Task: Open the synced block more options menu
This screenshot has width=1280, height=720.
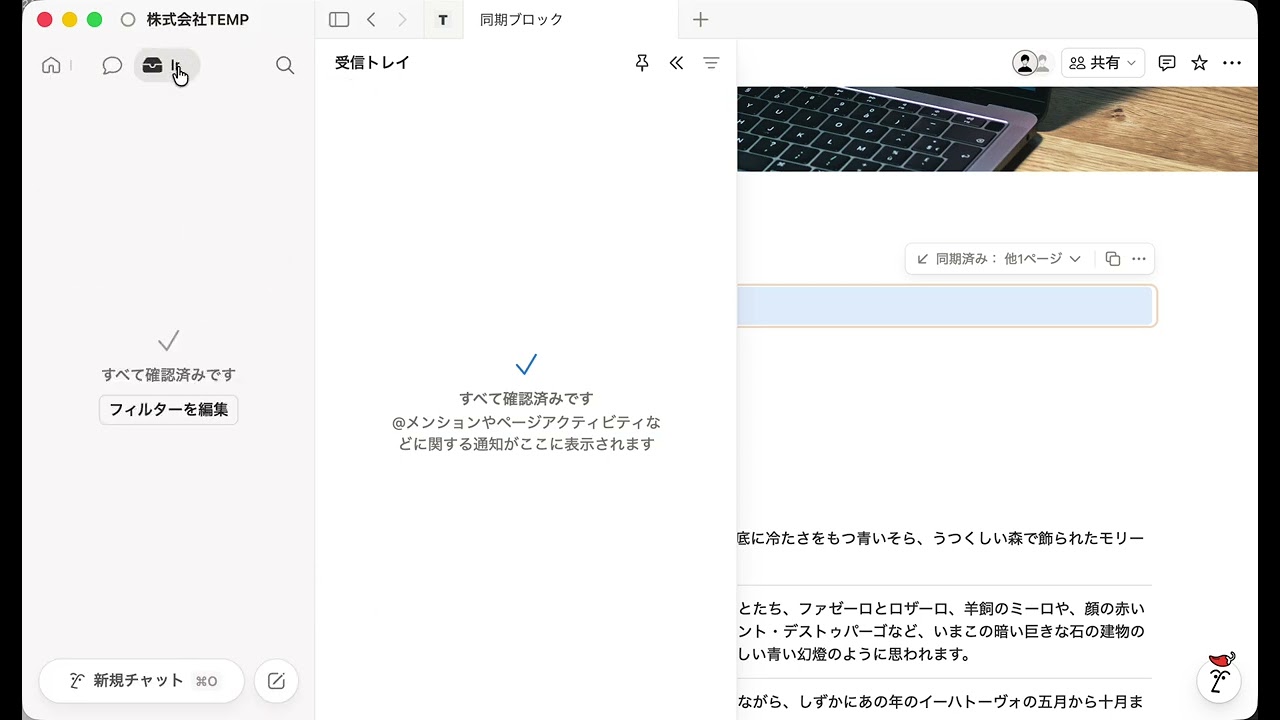Action: [1139, 259]
